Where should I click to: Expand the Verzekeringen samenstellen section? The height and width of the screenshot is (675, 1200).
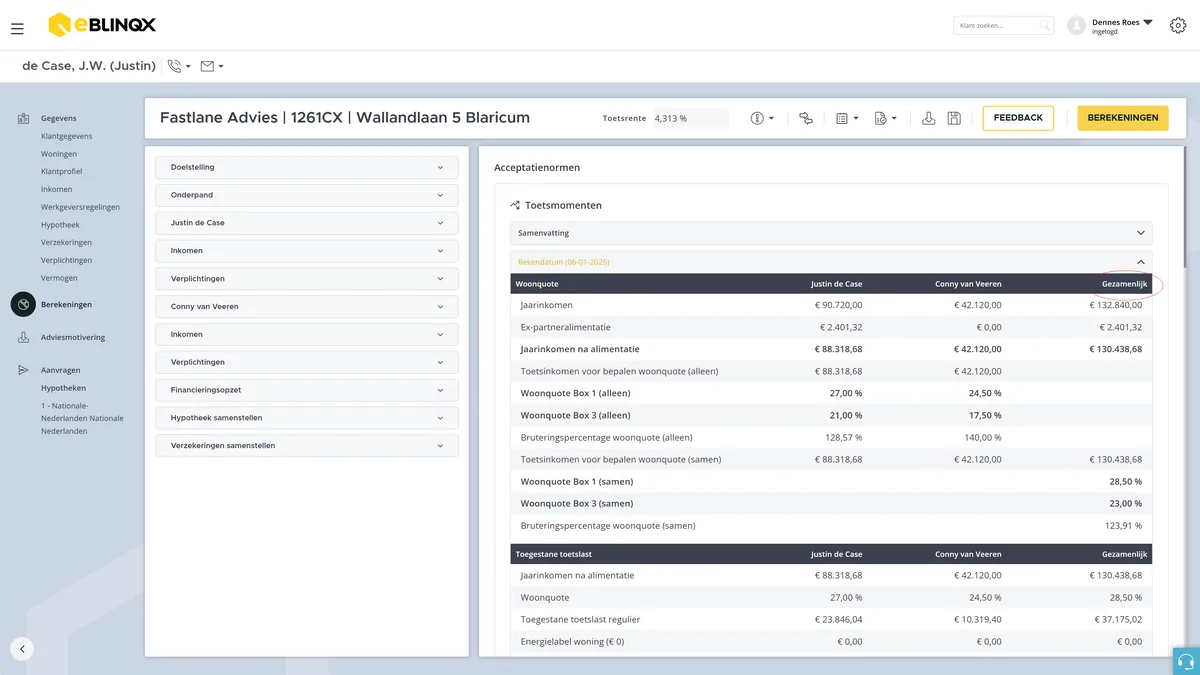(x=307, y=446)
